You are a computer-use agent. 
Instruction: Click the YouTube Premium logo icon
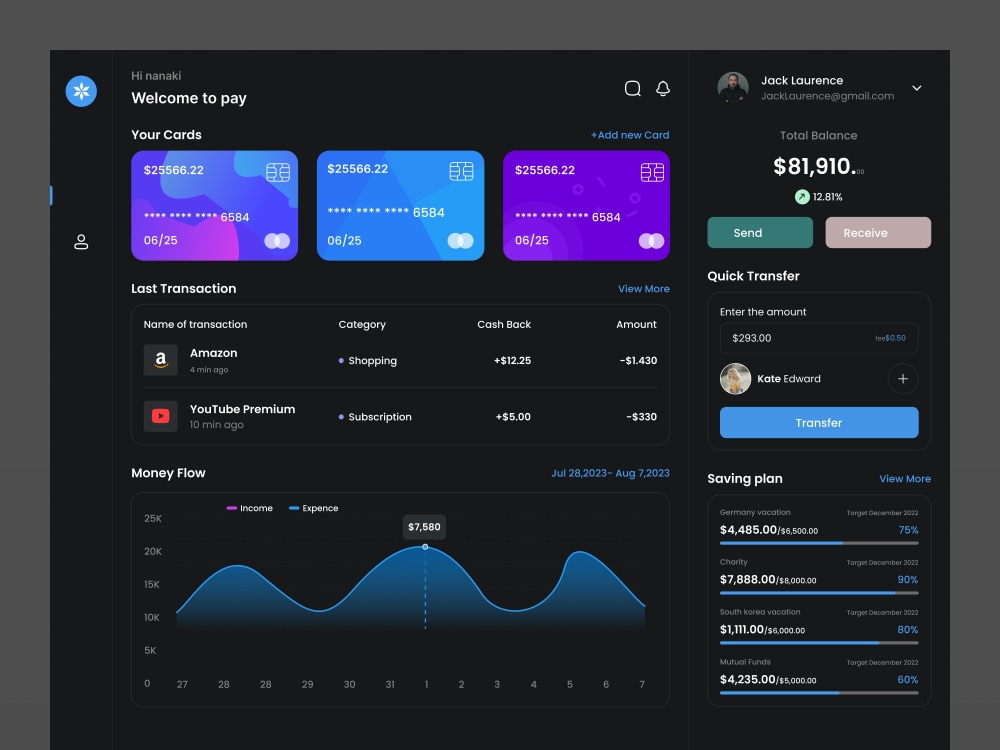pos(161,416)
